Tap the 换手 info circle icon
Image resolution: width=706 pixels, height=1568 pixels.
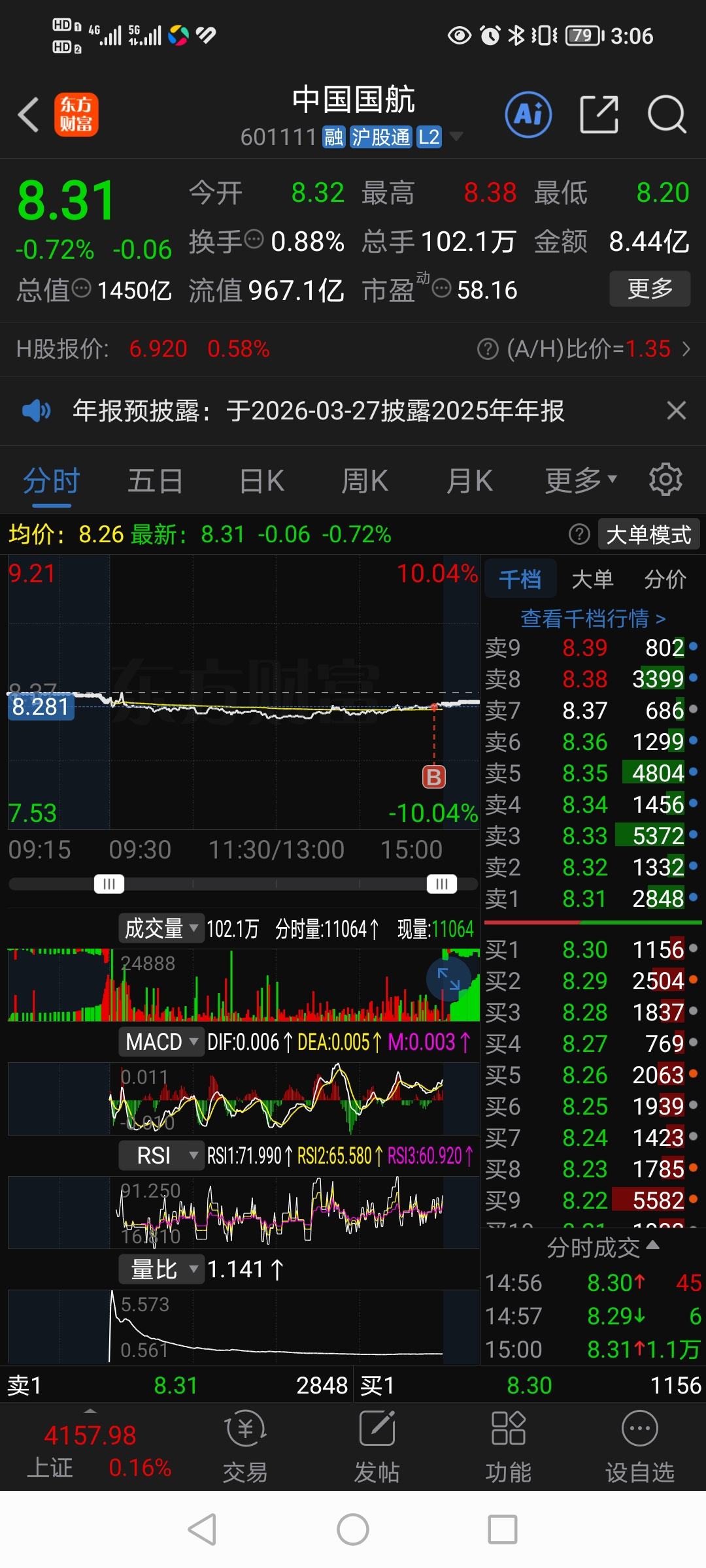[x=254, y=240]
